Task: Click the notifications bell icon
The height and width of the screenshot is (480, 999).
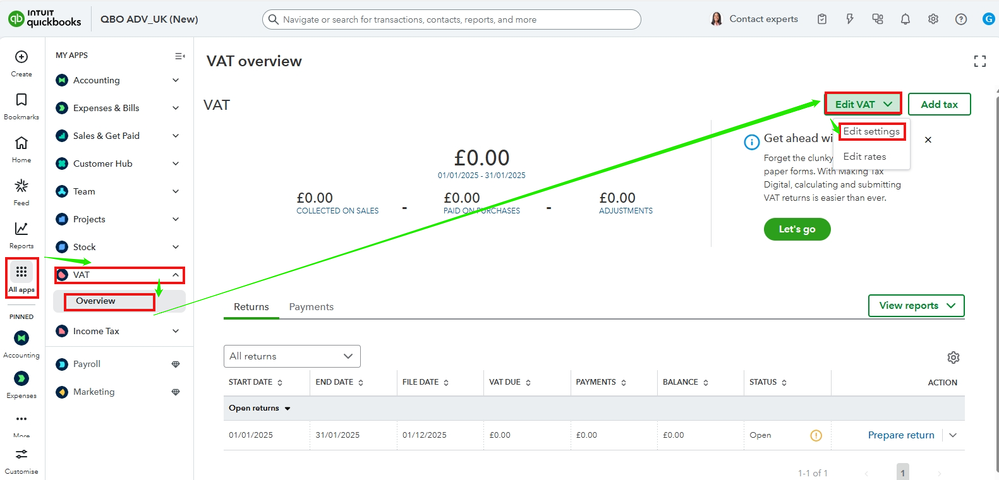Action: point(906,19)
